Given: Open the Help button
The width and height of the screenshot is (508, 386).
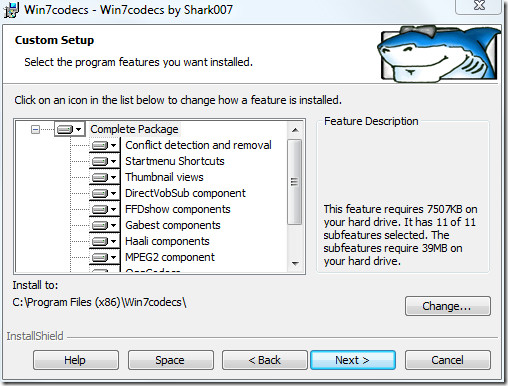Looking at the screenshot, I should [x=76, y=360].
